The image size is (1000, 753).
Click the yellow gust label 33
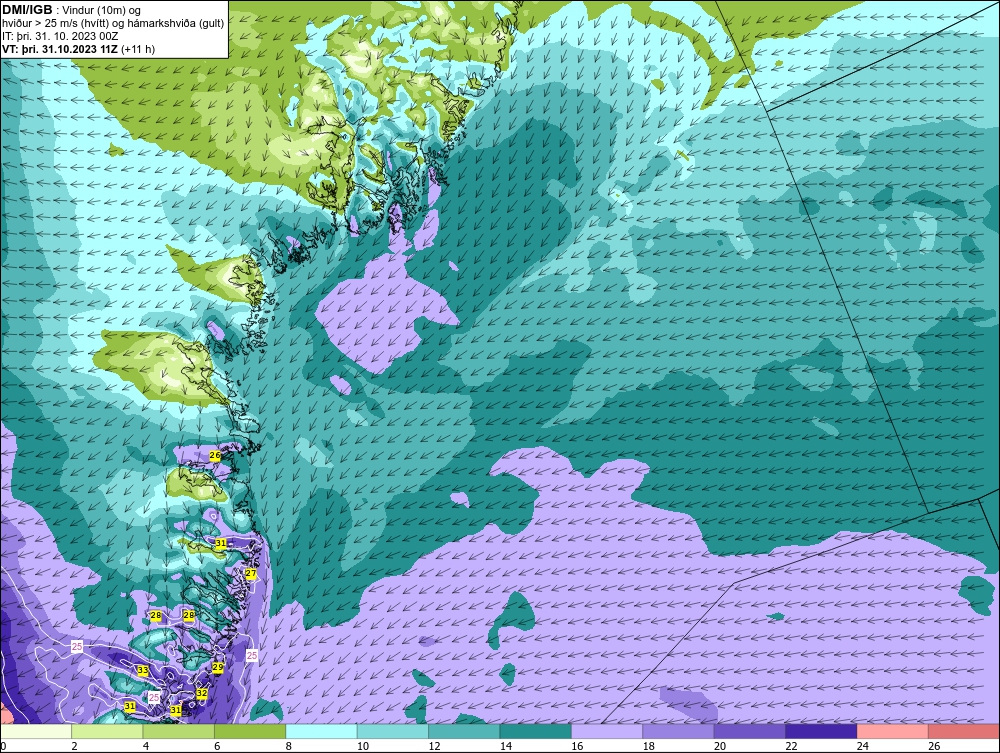coord(143,670)
